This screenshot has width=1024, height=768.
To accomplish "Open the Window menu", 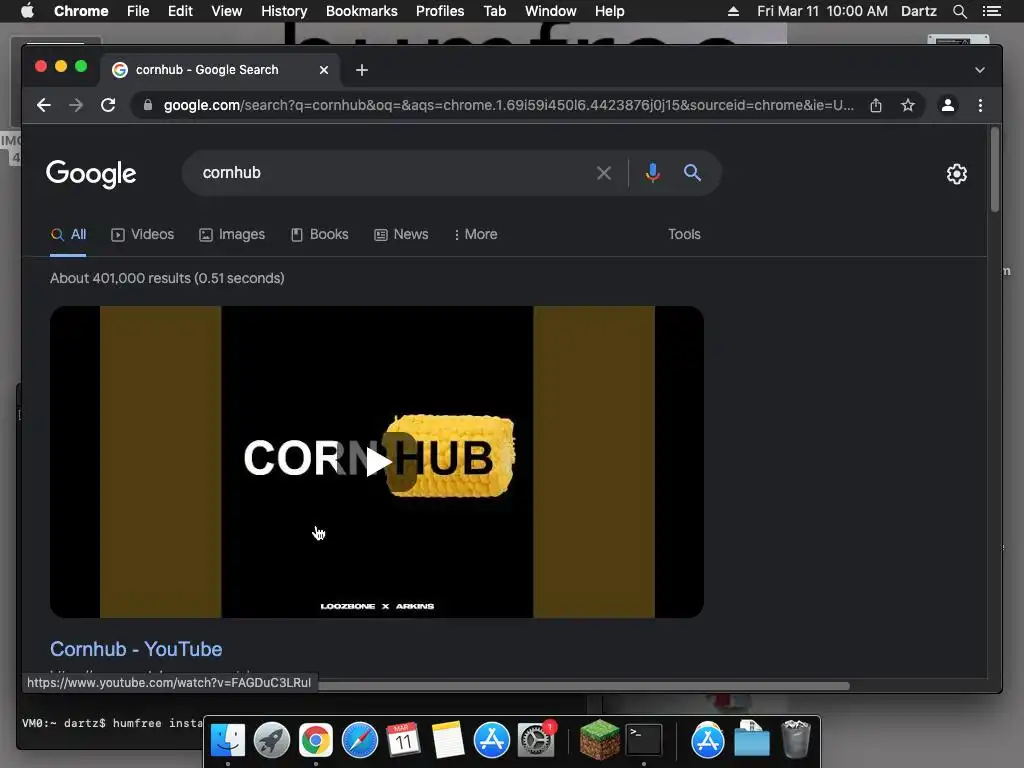I will point(550,11).
